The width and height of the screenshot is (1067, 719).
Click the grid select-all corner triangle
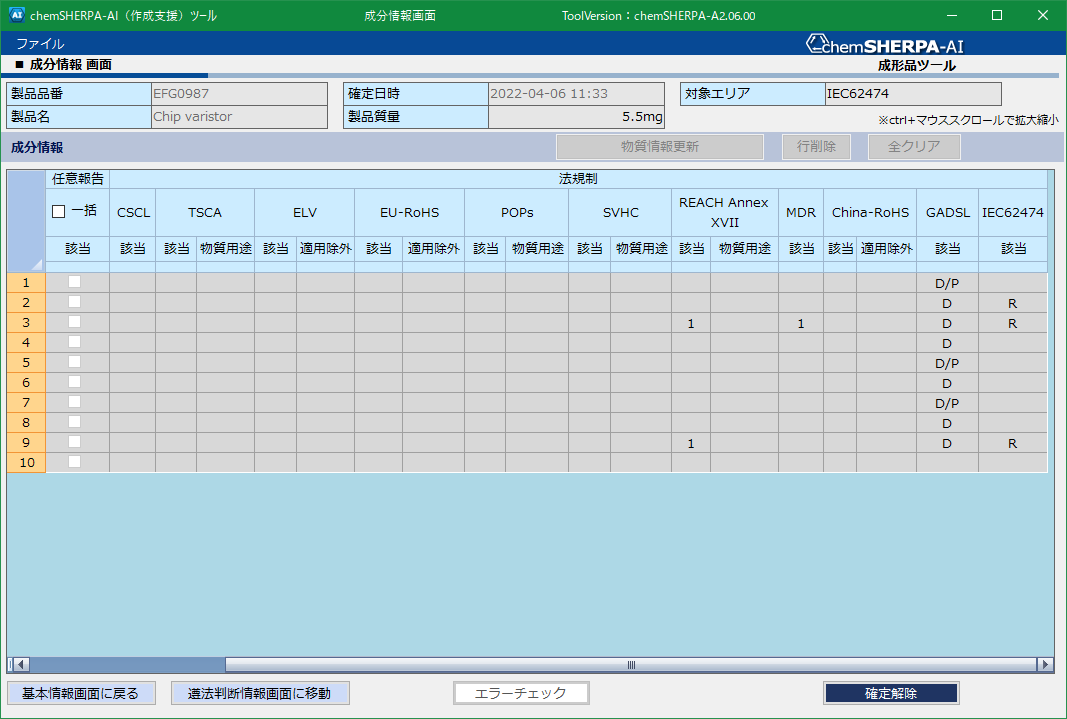click(x=38, y=265)
